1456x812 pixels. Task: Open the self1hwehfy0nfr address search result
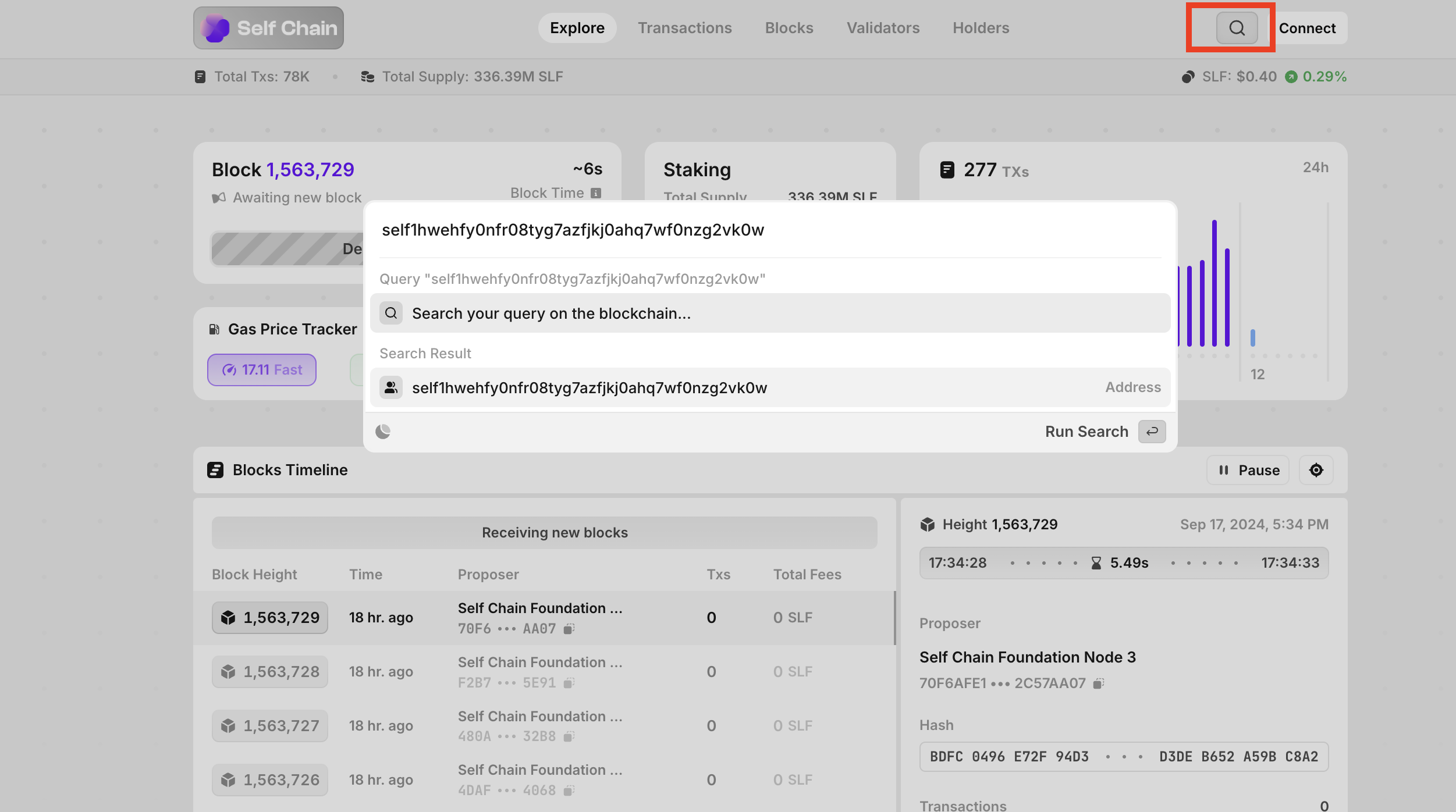coord(770,387)
